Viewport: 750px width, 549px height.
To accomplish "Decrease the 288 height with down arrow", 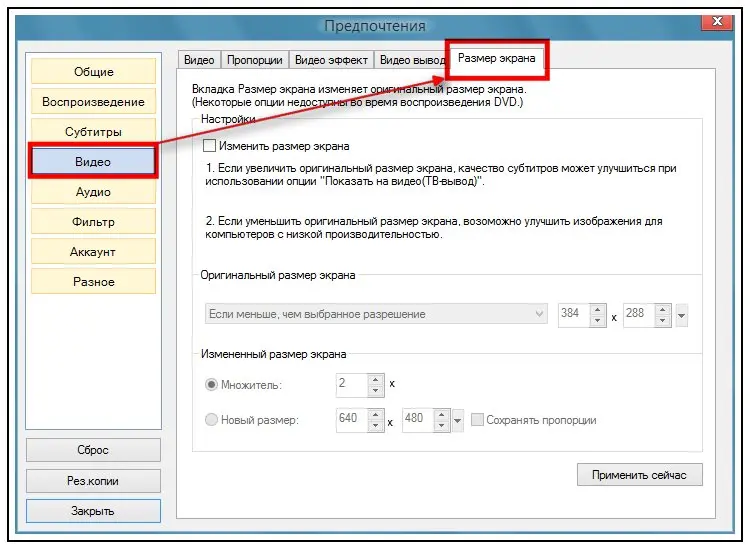I will coord(662,320).
